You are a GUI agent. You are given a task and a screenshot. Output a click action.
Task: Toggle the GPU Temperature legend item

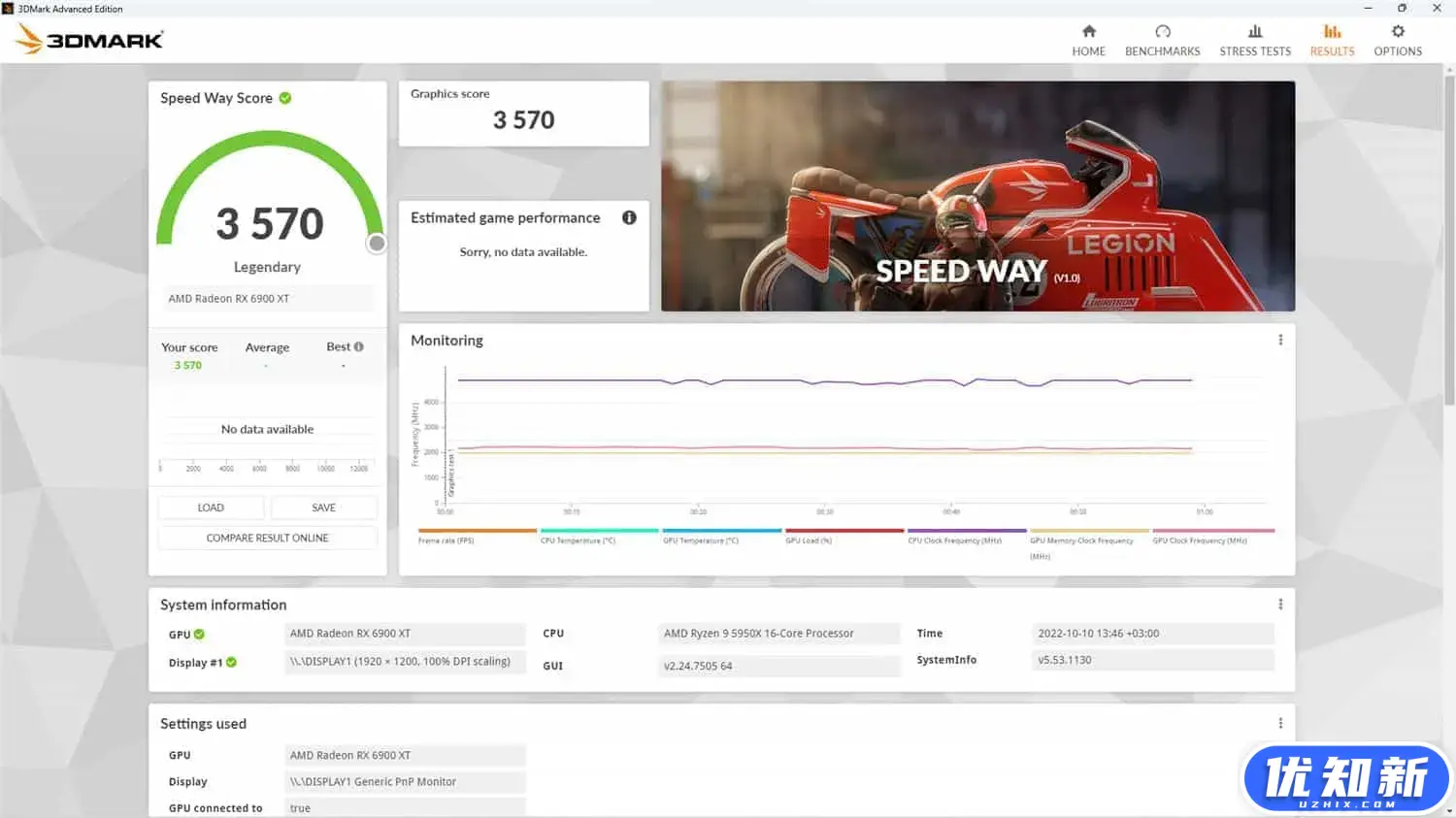[x=700, y=540]
